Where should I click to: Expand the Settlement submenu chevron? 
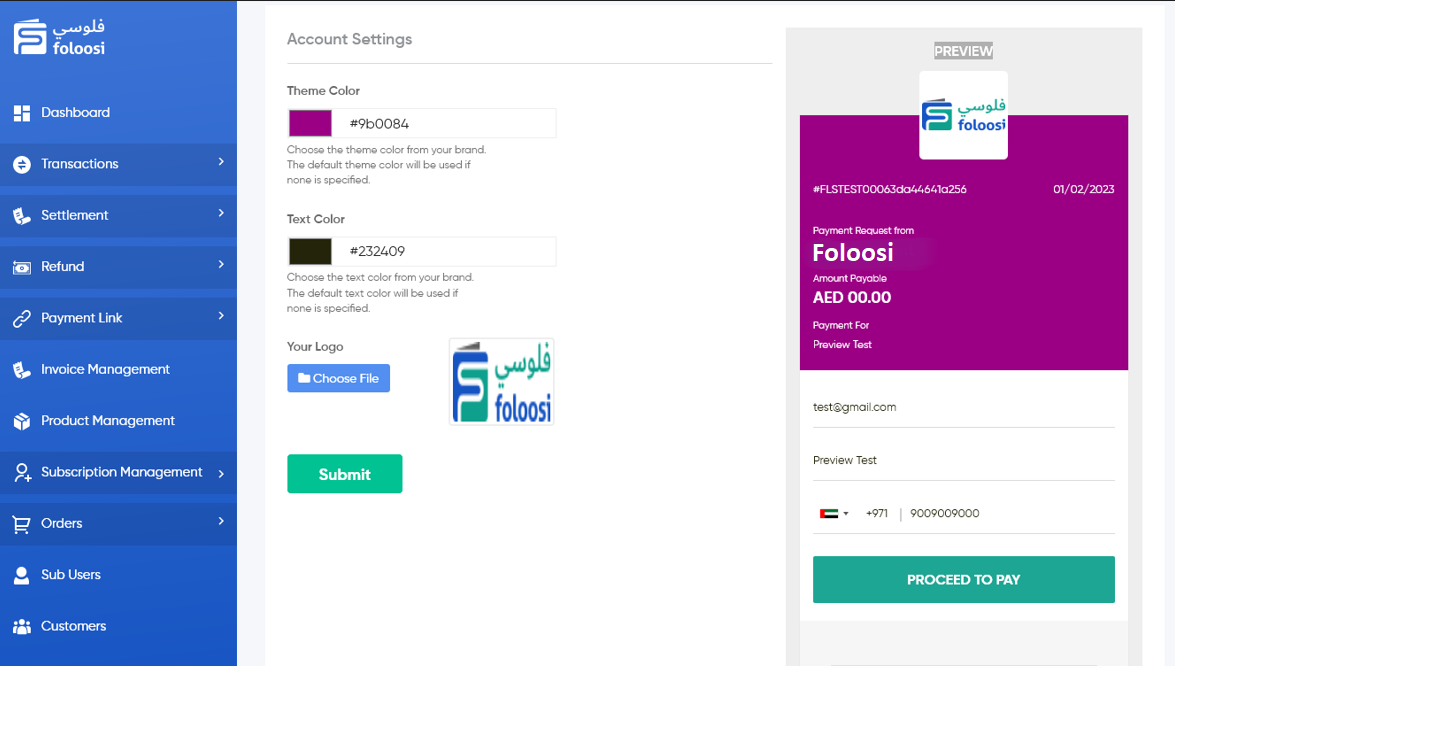221,214
